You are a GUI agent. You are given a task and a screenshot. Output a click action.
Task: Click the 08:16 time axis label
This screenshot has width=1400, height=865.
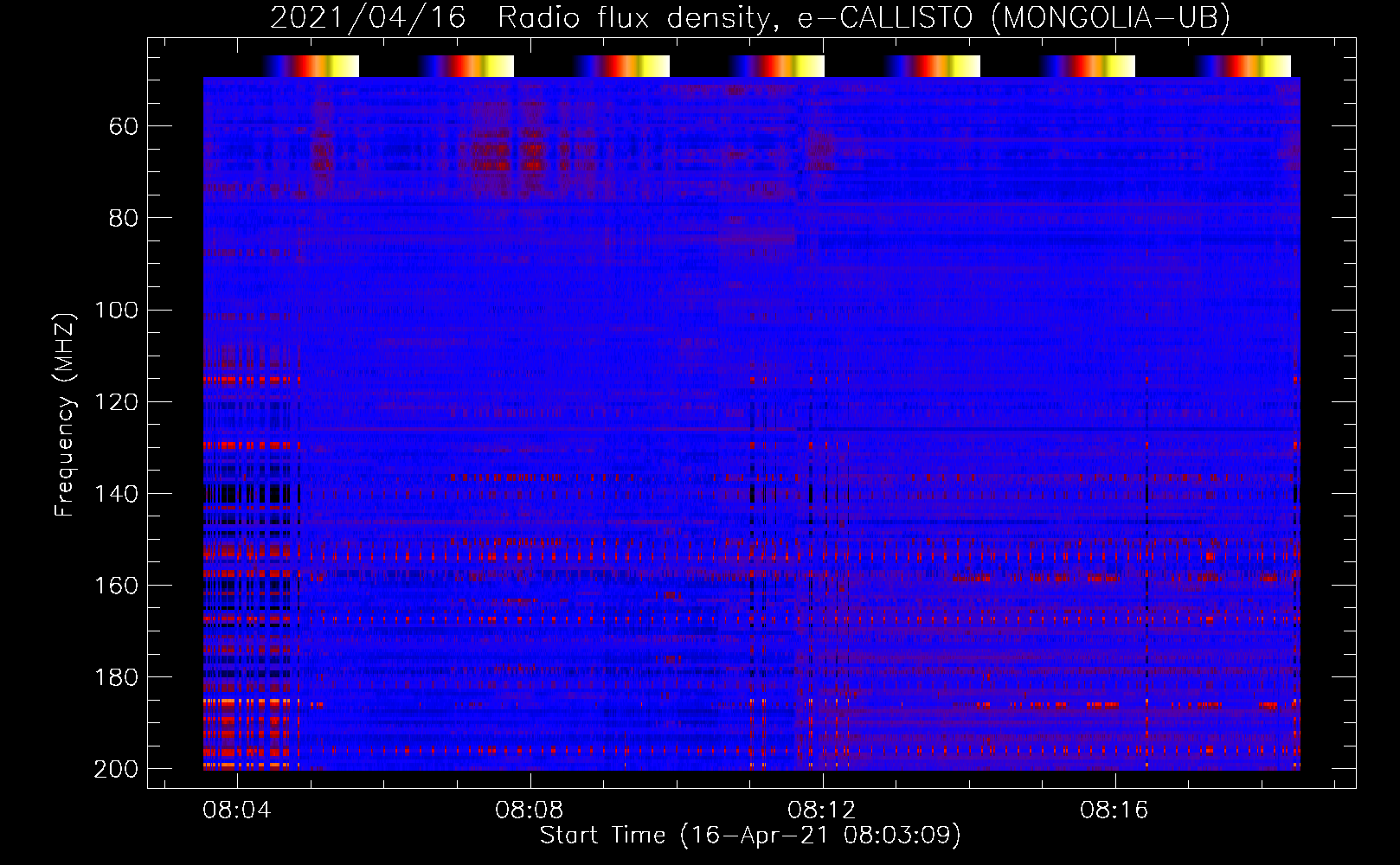coord(1114,810)
